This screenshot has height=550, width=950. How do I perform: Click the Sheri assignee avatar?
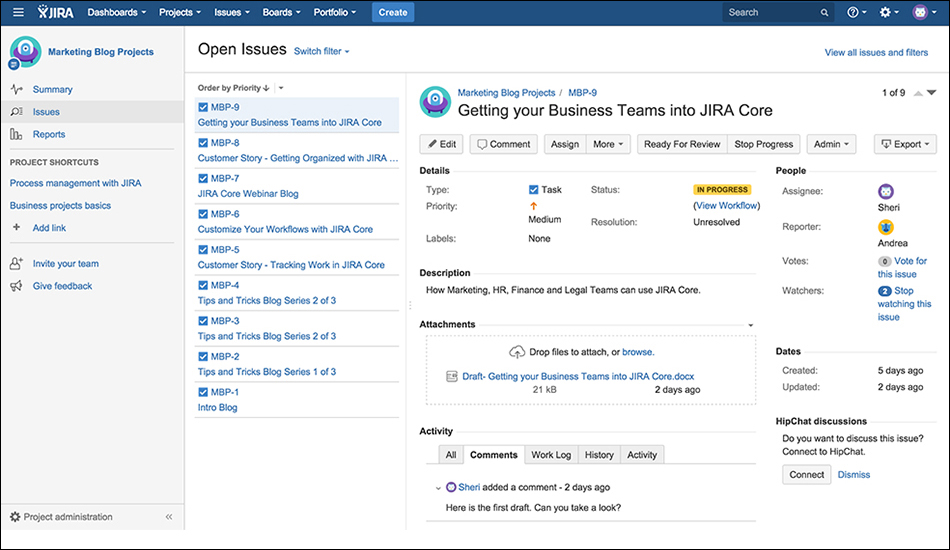click(x=886, y=191)
